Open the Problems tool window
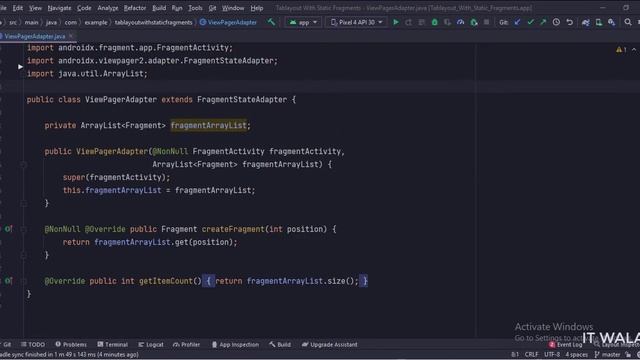The width and height of the screenshot is (640, 360). click(71, 344)
